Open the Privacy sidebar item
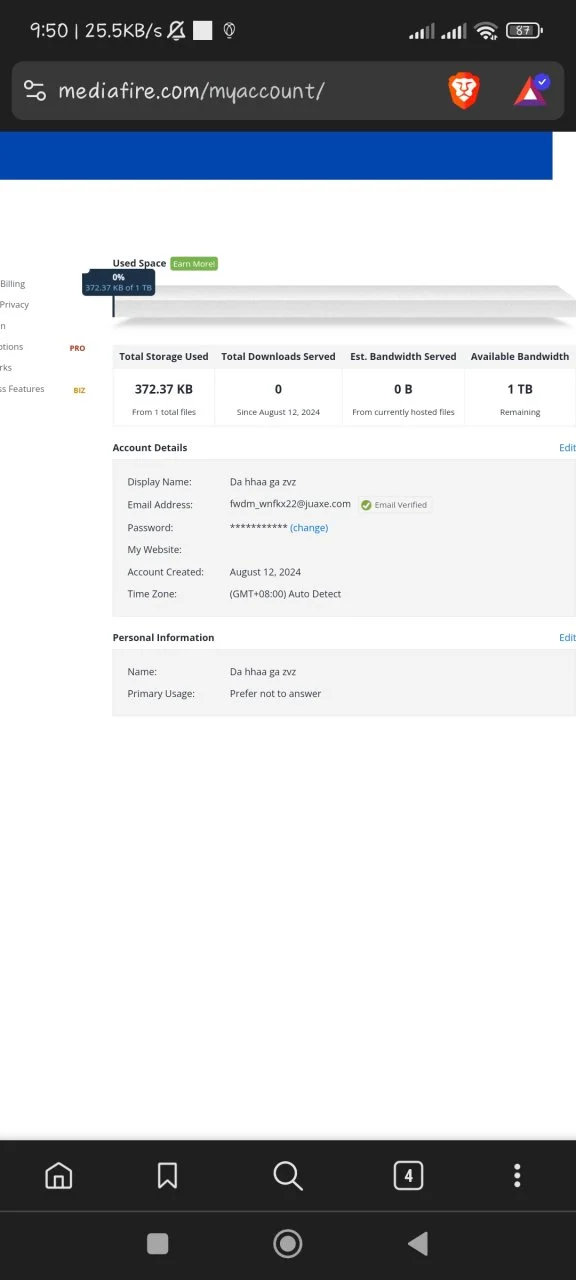This screenshot has height=1280, width=576. pos(14,305)
